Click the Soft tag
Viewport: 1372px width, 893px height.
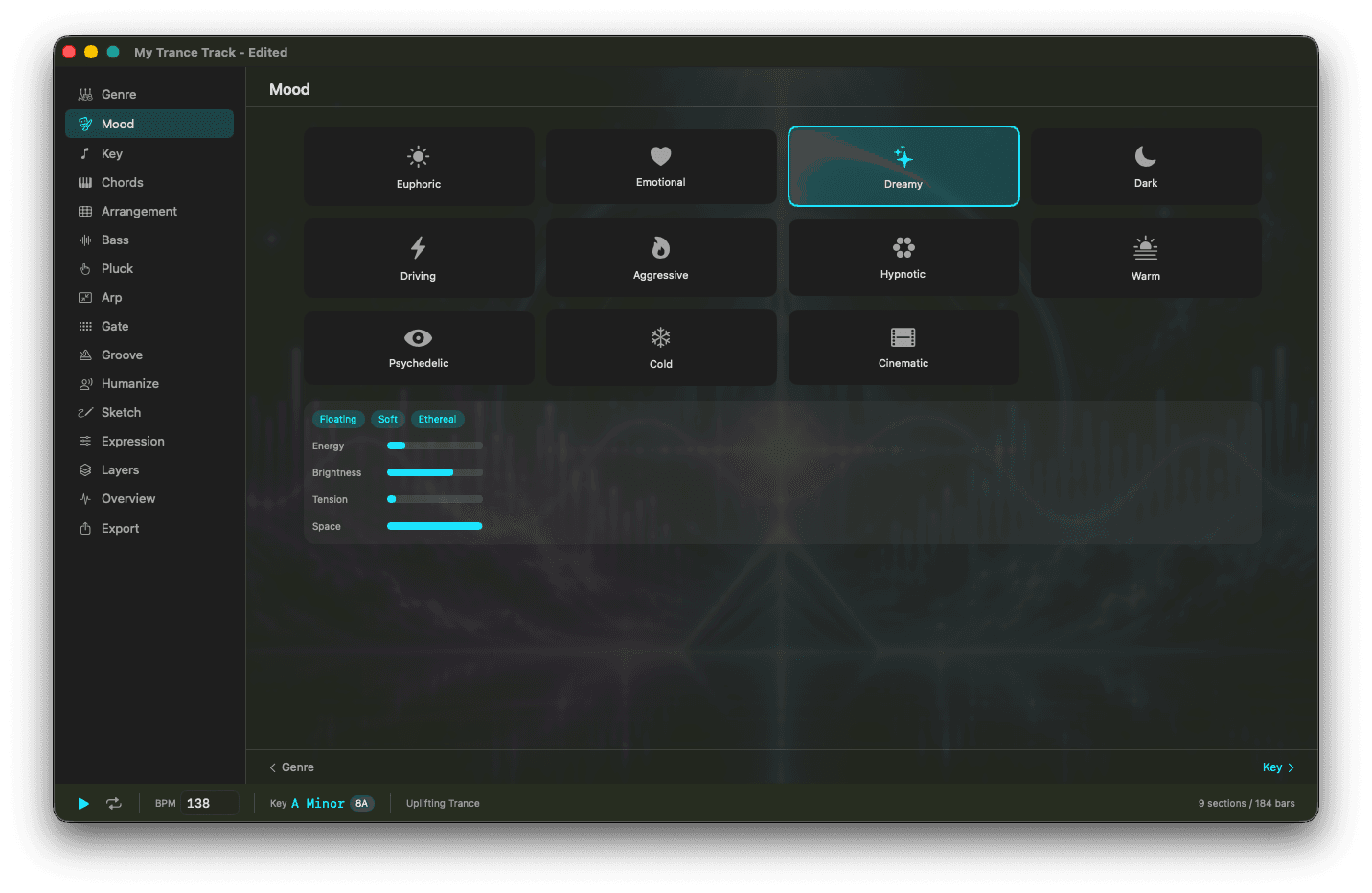[x=388, y=419]
